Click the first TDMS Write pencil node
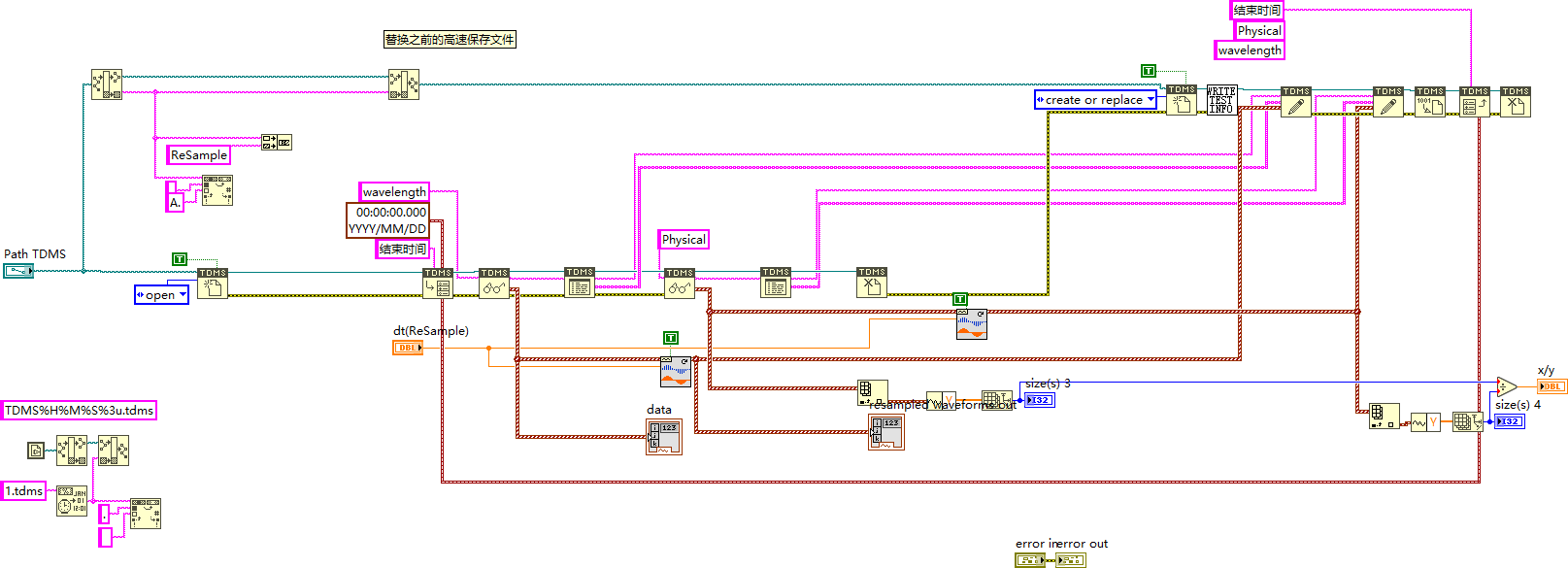The width and height of the screenshot is (1568, 568). pyautogui.click(x=1296, y=101)
